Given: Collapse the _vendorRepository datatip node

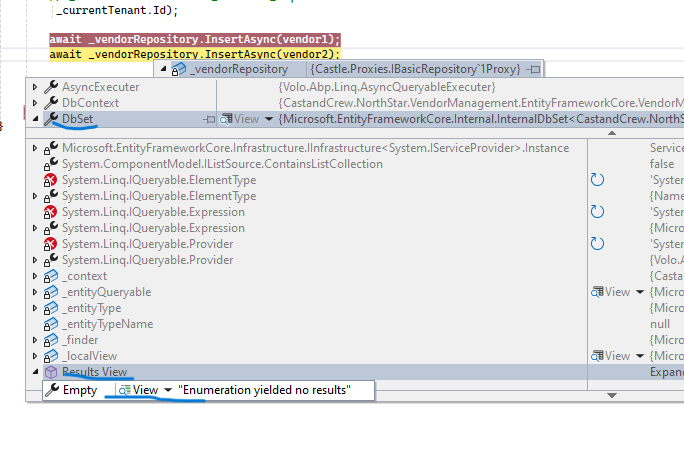Looking at the screenshot, I should pos(162,69).
